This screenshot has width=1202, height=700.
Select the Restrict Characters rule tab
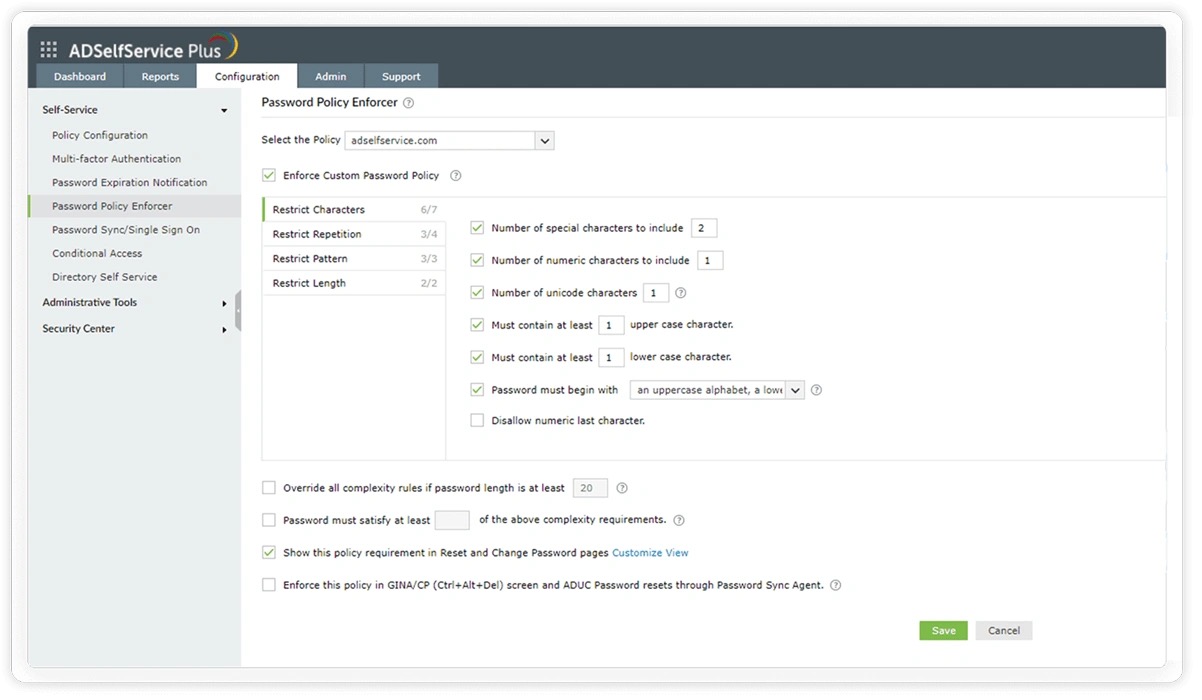click(354, 210)
